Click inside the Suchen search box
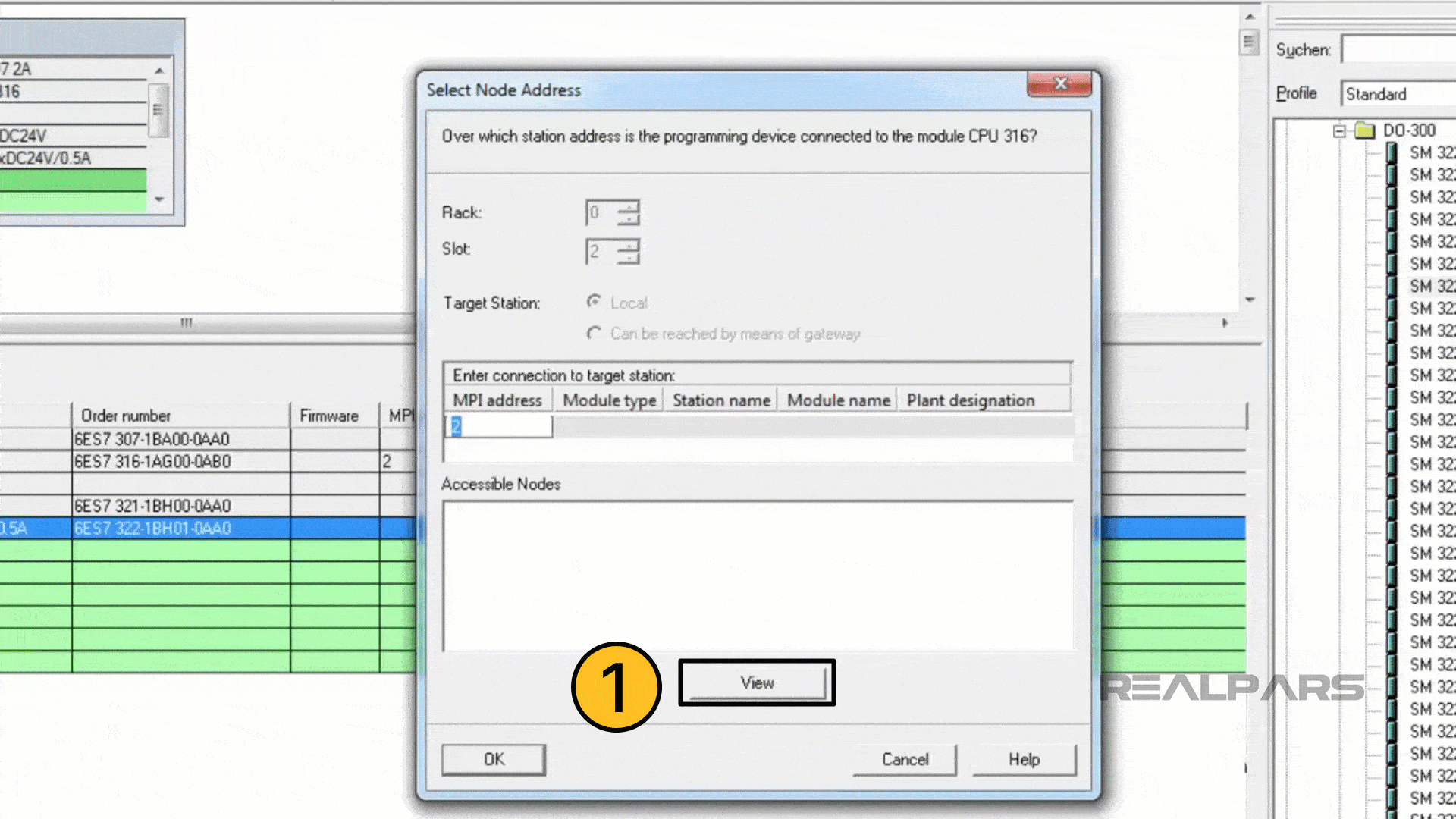Viewport: 1456px width, 819px height. pos(1399,49)
